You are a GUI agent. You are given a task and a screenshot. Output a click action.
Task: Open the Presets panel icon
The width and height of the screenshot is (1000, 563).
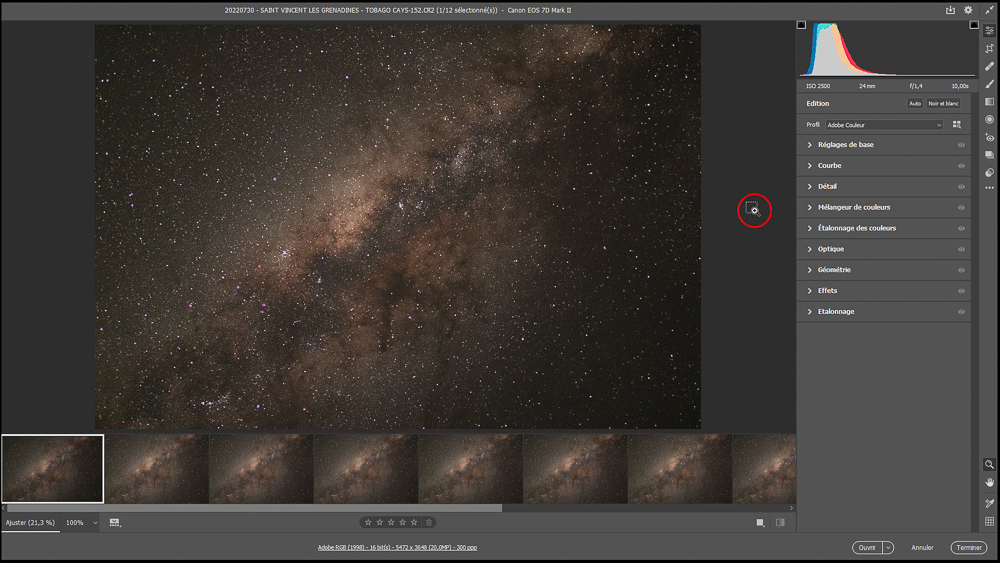pyautogui.click(x=989, y=172)
